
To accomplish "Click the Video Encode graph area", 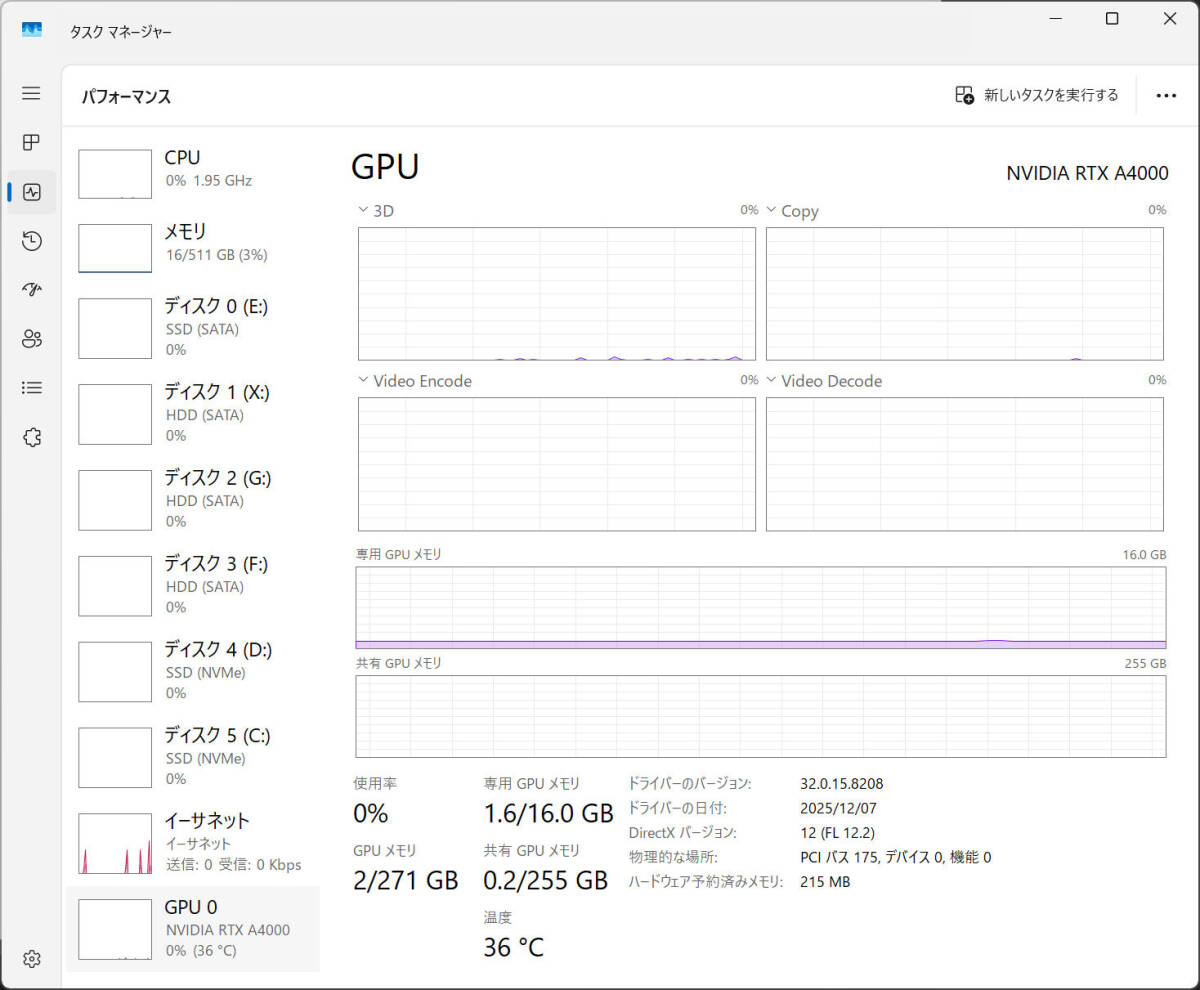I will click(x=557, y=464).
